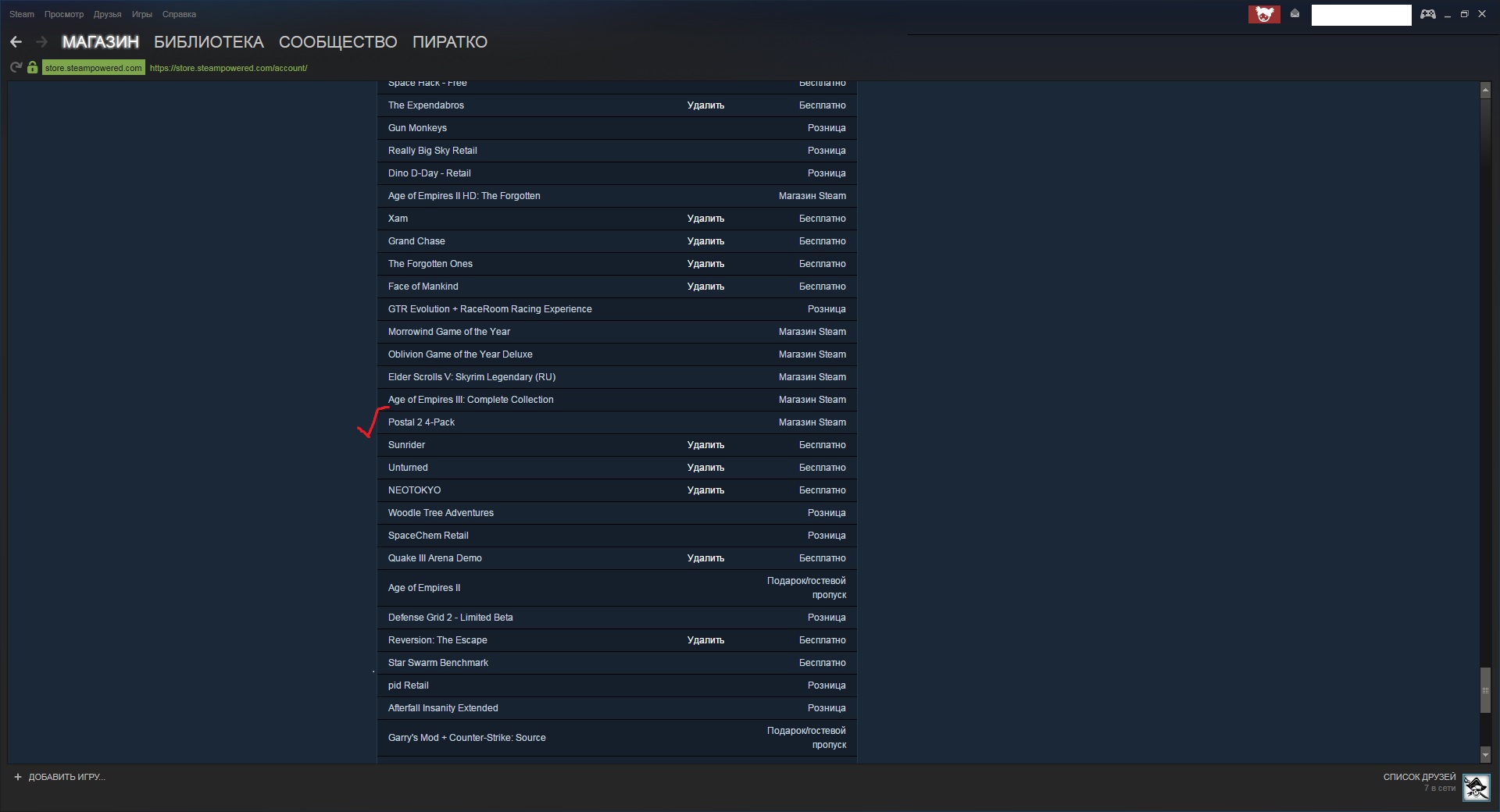The image size is (1500, 812).
Task: Select the pid Retail text
Action: (408, 686)
